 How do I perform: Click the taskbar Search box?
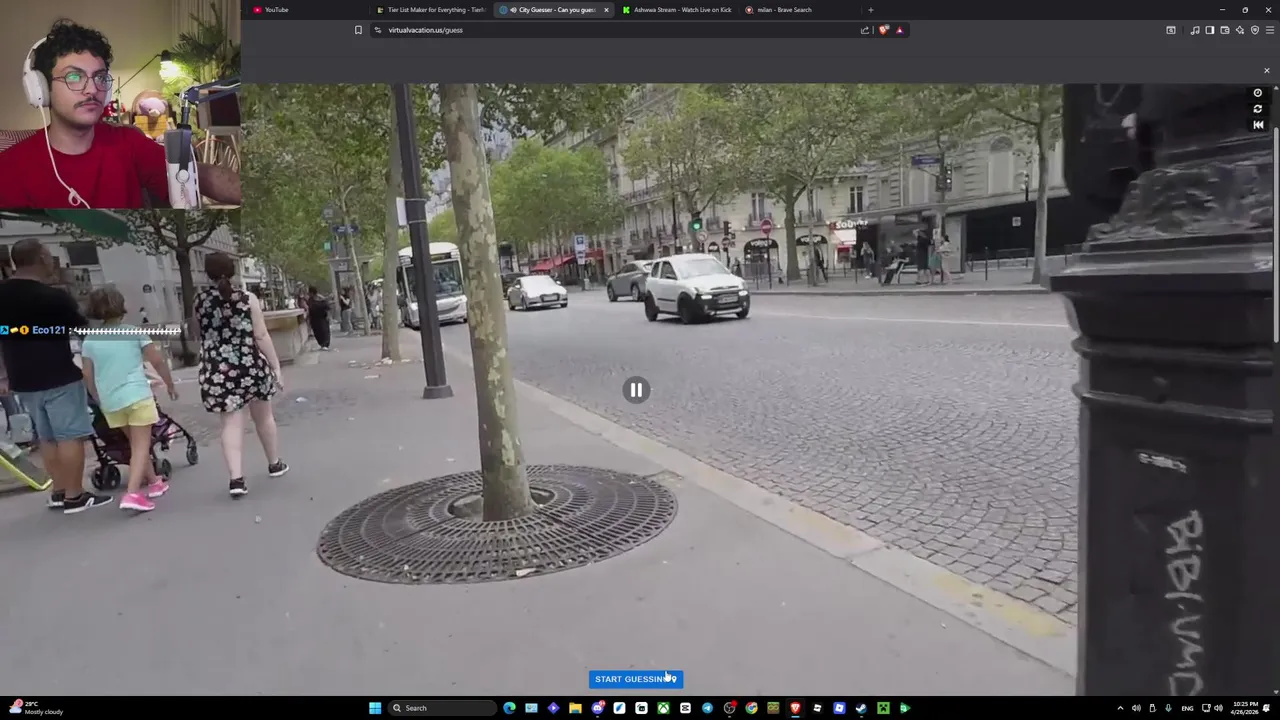coord(443,708)
